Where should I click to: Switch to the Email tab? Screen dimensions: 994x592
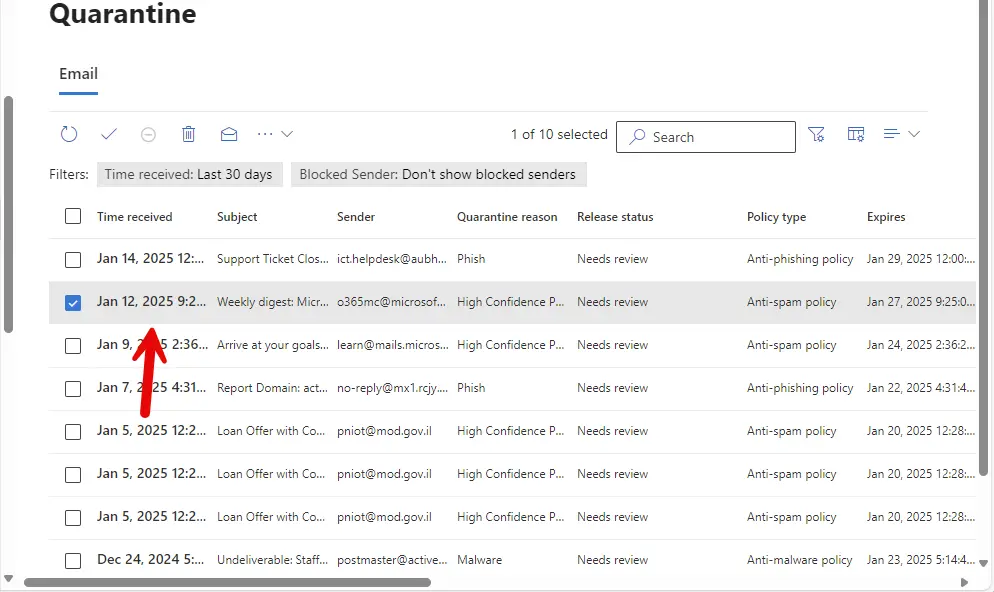[79, 74]
